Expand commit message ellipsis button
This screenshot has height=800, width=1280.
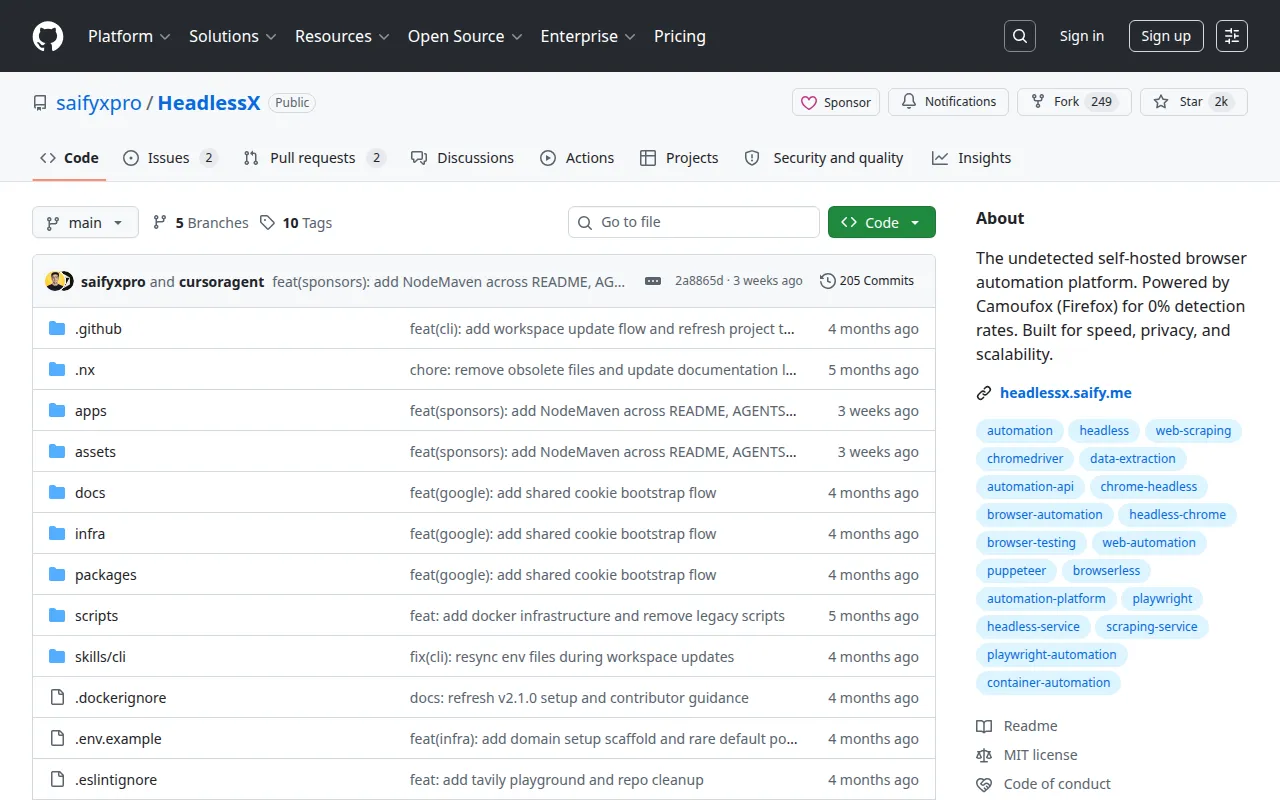point(653,281)
